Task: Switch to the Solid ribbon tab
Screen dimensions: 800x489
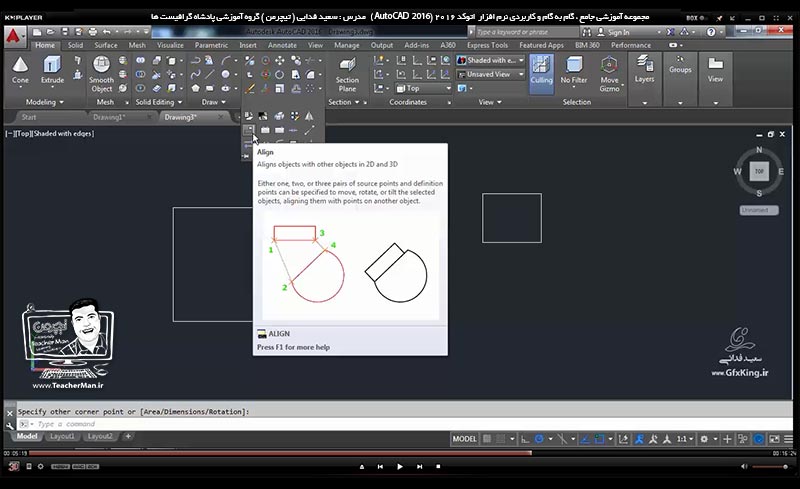Action: point(75,45)
